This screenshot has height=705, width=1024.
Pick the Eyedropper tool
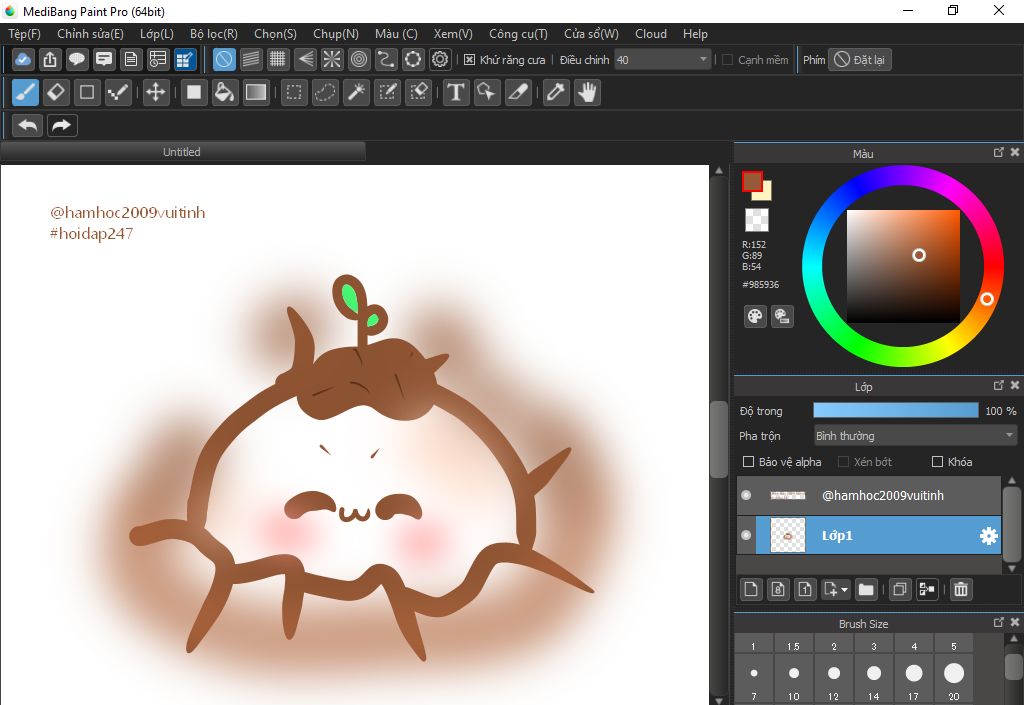[556, 92]
